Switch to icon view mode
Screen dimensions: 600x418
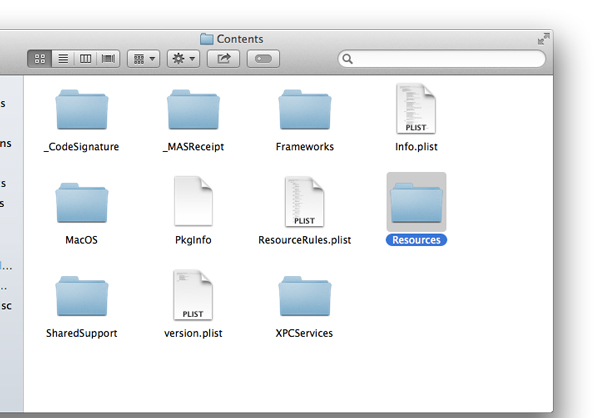39,59
